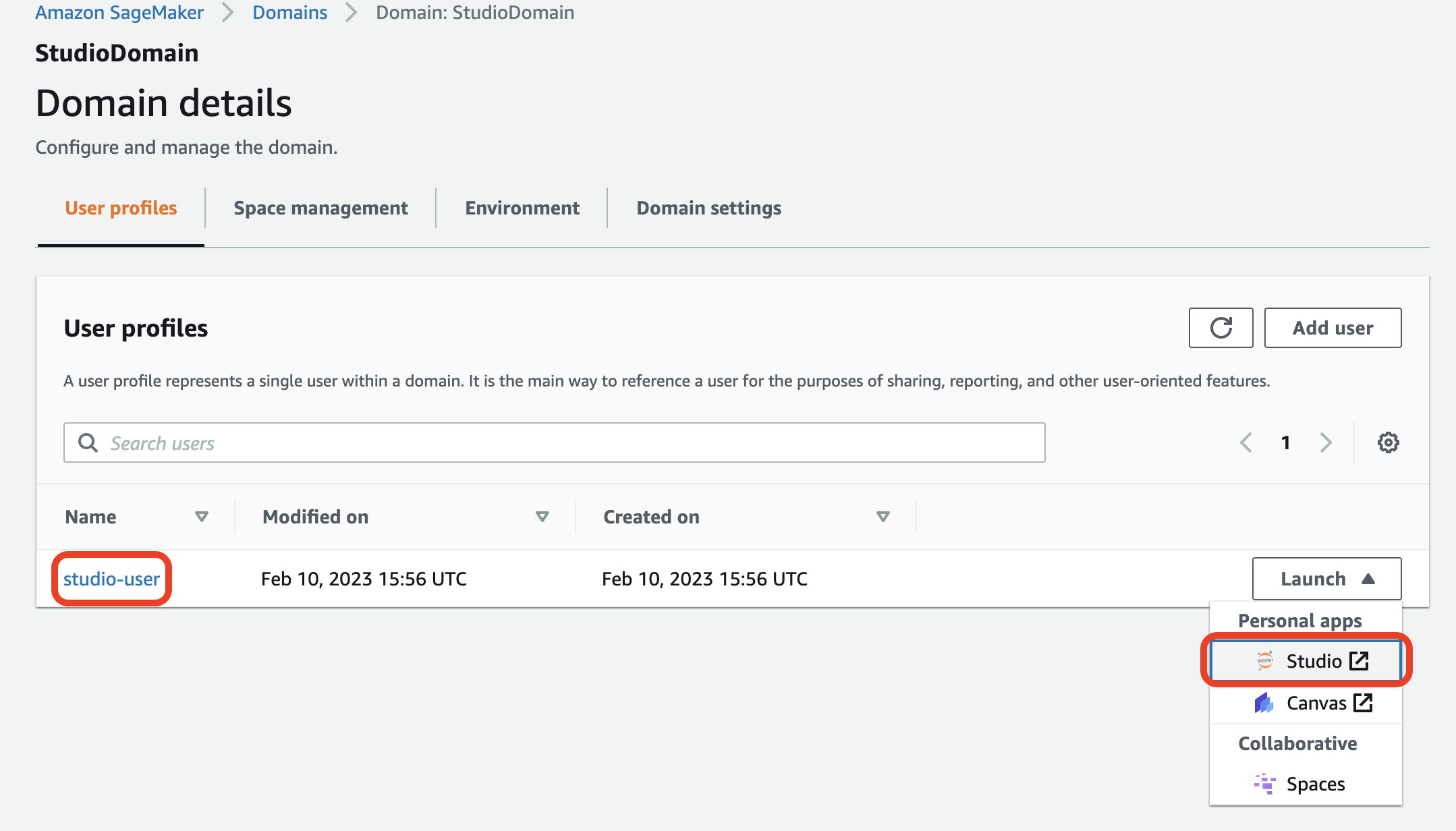This screenshot has height=831, width=1456.
Task: Click the Spaces app icon
Action: (x=1264, y=784)
